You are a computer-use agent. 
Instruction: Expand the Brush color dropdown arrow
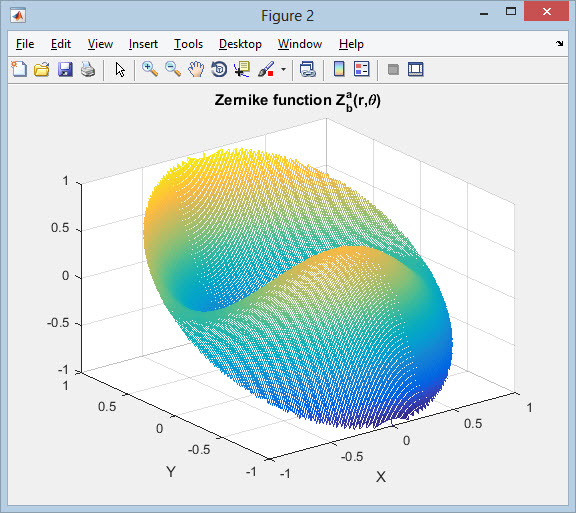click(x=283, y=69)
